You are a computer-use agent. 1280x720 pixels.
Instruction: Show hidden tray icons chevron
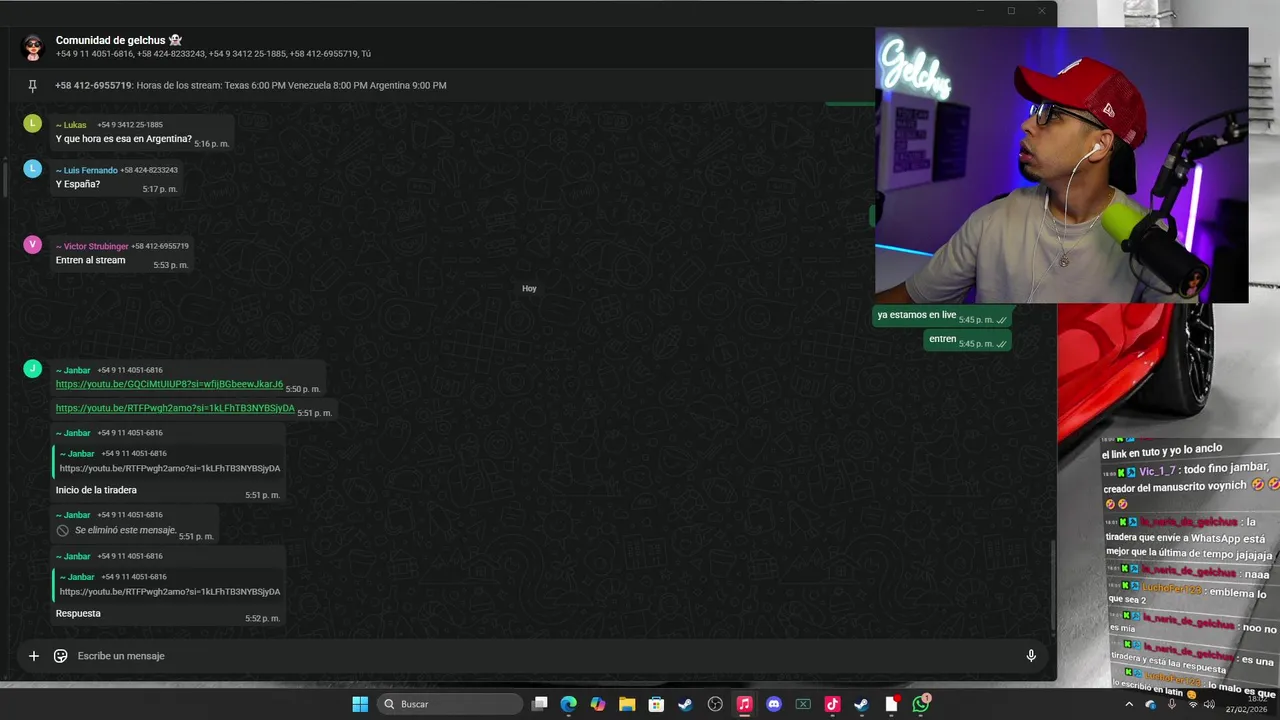click(x=1129, y=704)
